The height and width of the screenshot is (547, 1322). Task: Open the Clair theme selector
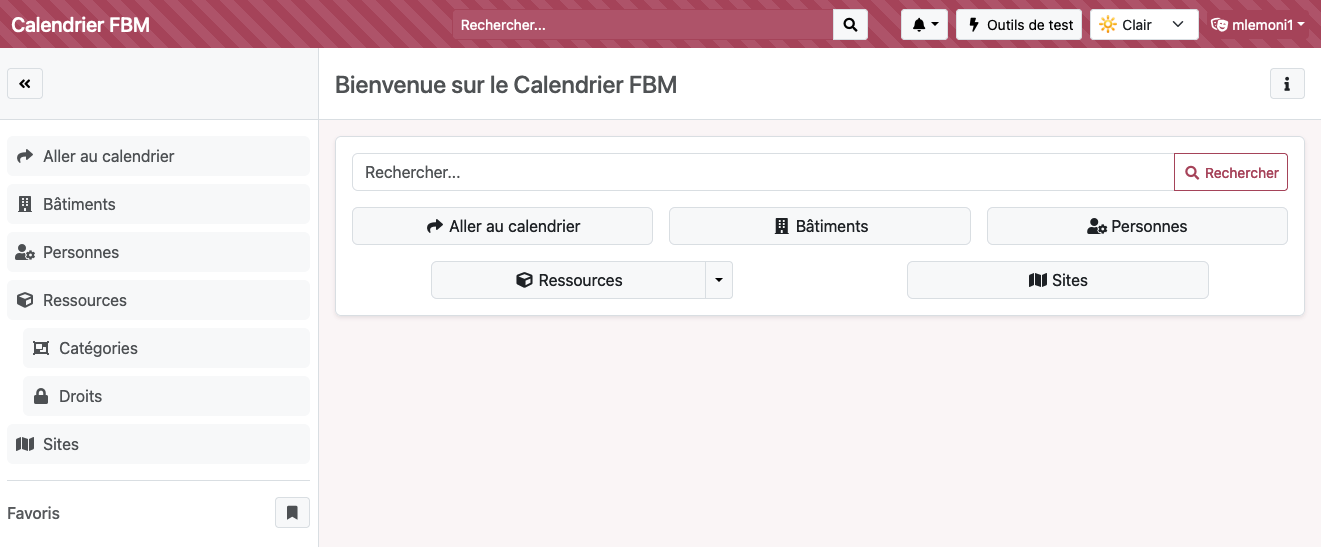(x=1144, y=25)
